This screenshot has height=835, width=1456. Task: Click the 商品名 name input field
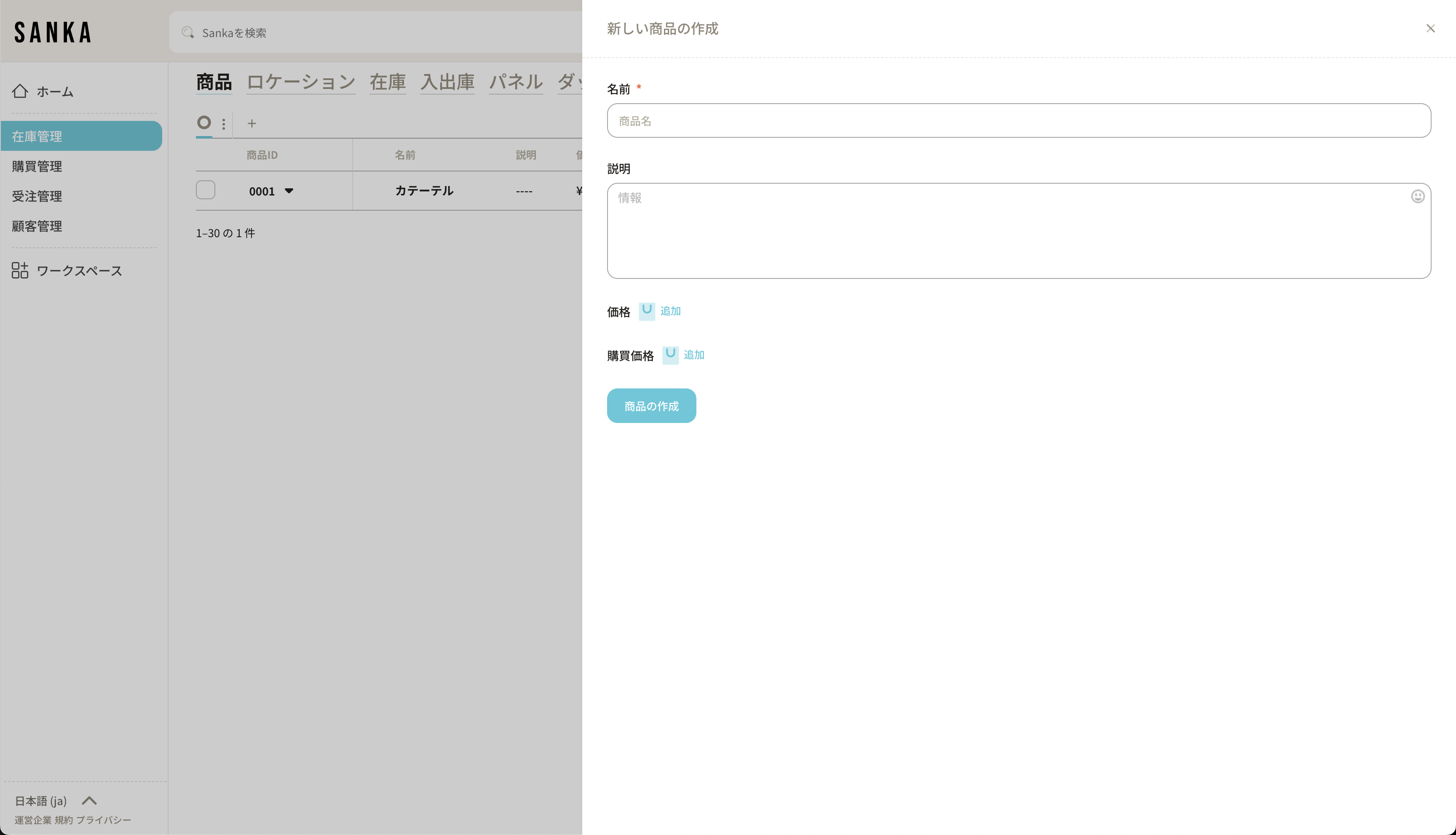click(x=1018, y=121)
